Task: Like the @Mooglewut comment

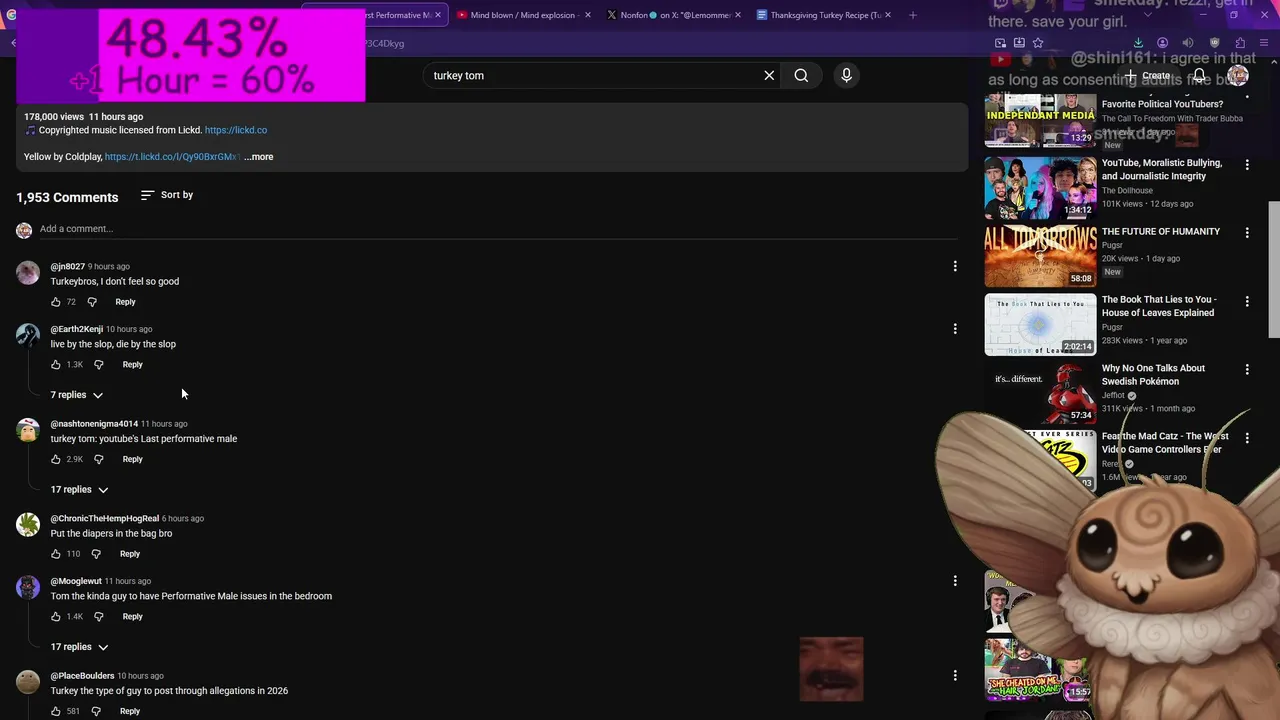Action: 56,617
